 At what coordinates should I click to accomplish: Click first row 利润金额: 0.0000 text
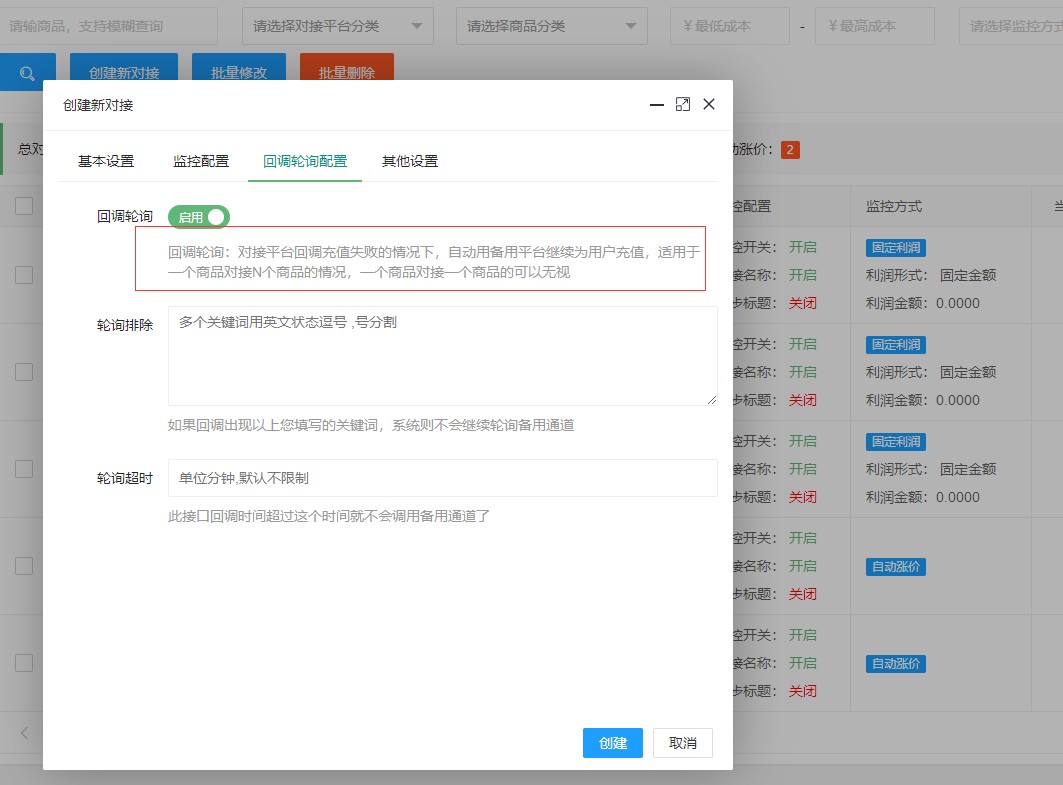click(x=923, y=303)
